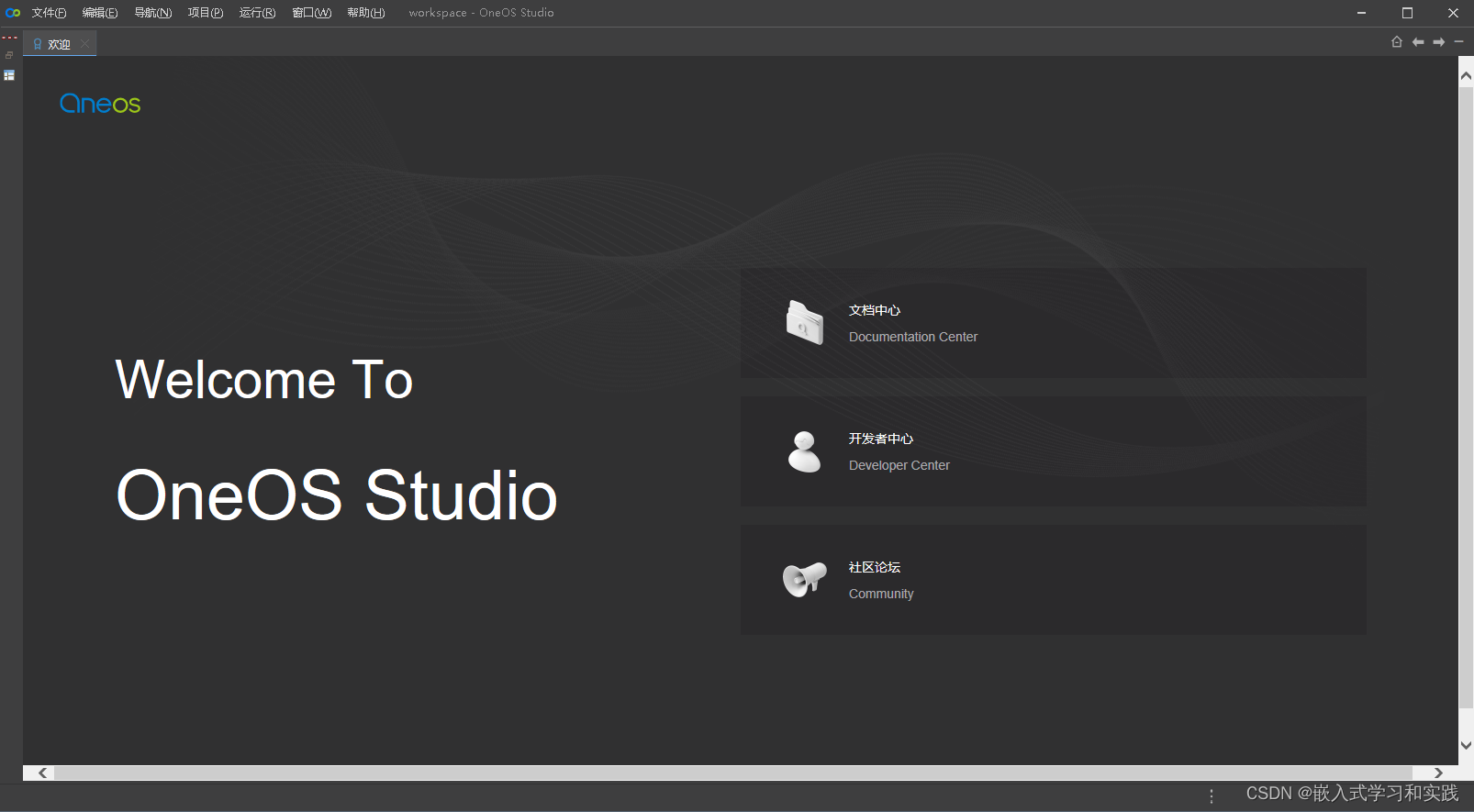This screenshot has width=1474, height=812.
Task: Click the Community megaphone icon
Action: [x=804, y=580]
